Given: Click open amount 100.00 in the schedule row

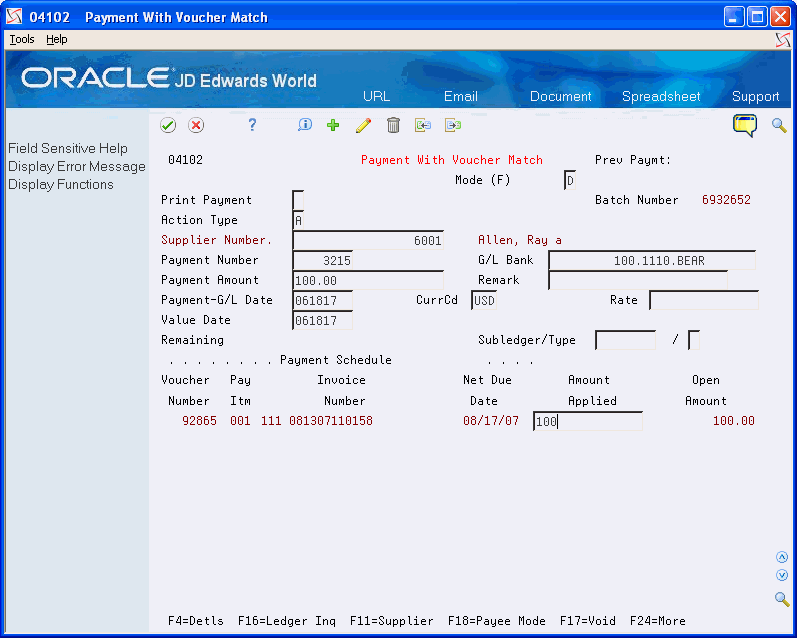Looking at the screenshot, I should click(x=733, y=421).
